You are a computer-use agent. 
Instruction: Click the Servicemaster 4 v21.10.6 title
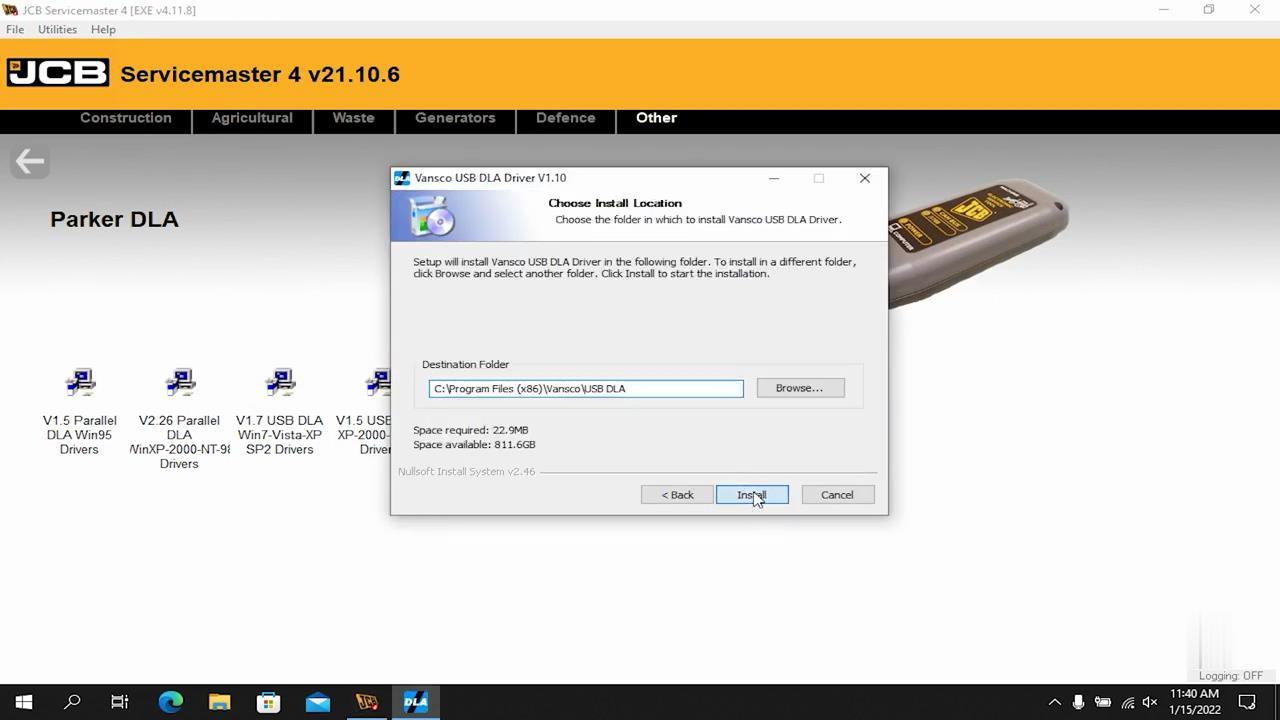260,74
